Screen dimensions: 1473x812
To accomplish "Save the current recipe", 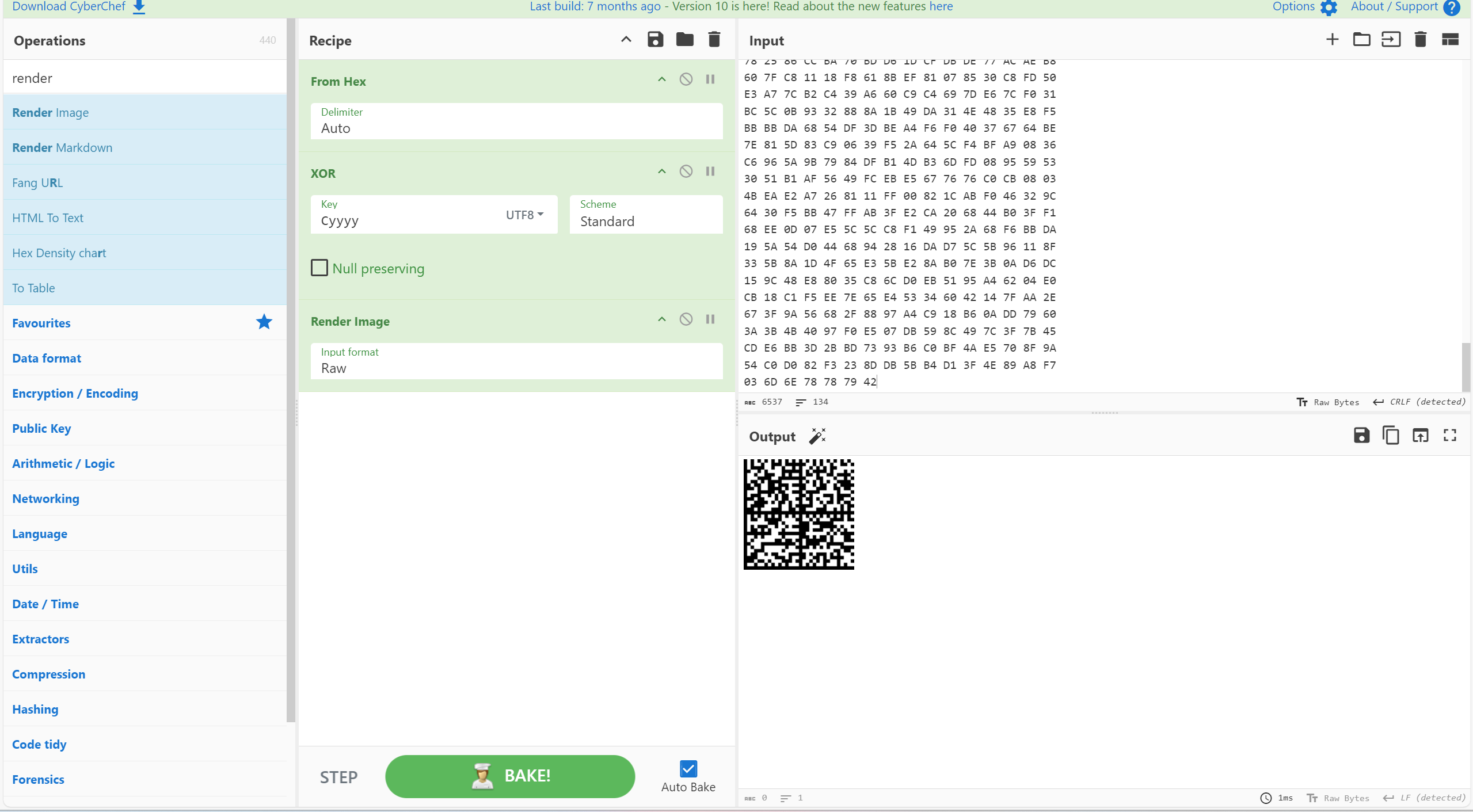I will pos(655,40).
